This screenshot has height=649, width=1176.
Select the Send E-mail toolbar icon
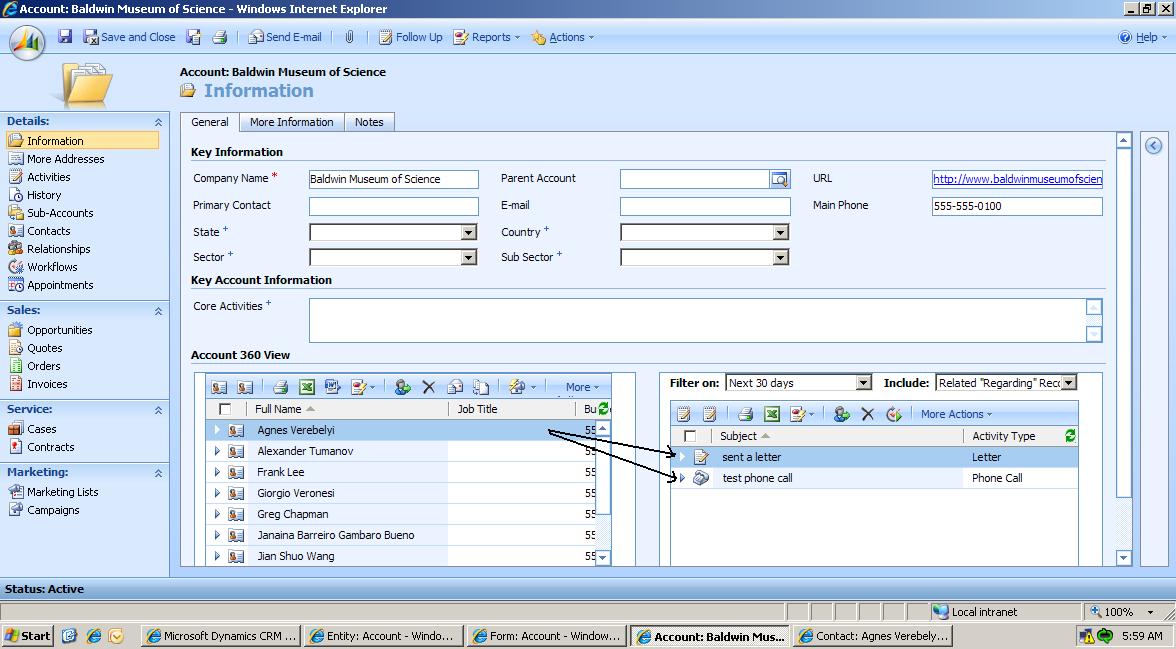pos(285,37)
